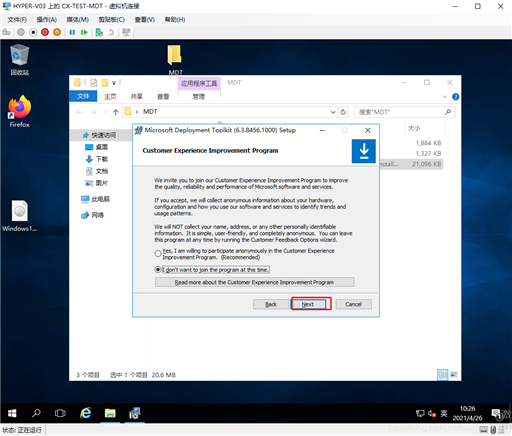The width and height of the screenshot is (512, 436).
Task: Read more about Customer Experience Improvement Program
Action: (254, 282)
